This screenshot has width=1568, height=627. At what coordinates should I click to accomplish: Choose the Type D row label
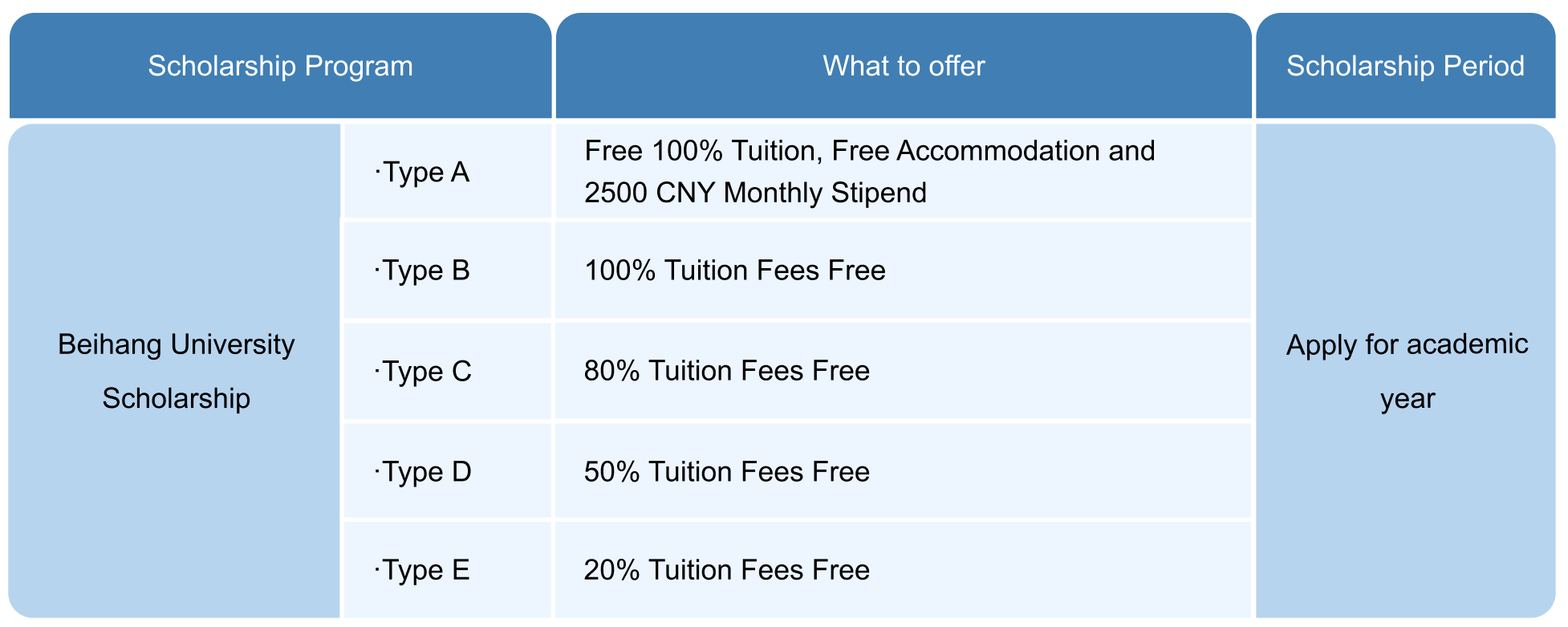[424, 471]
